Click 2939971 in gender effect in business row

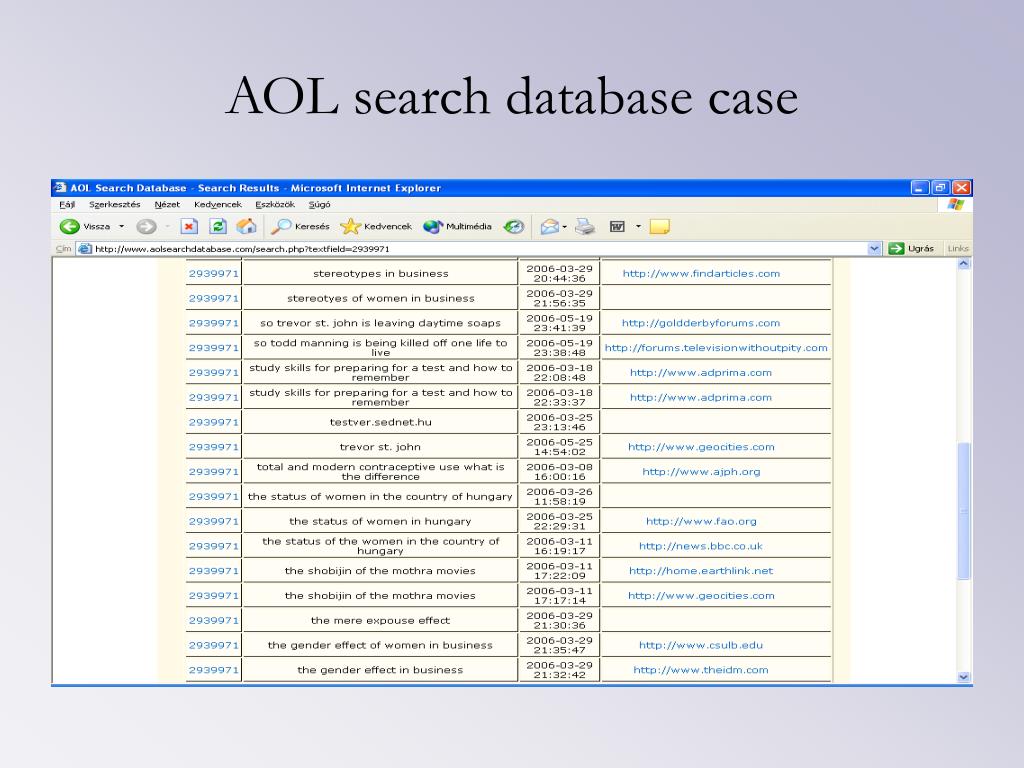tap(214, 670)
